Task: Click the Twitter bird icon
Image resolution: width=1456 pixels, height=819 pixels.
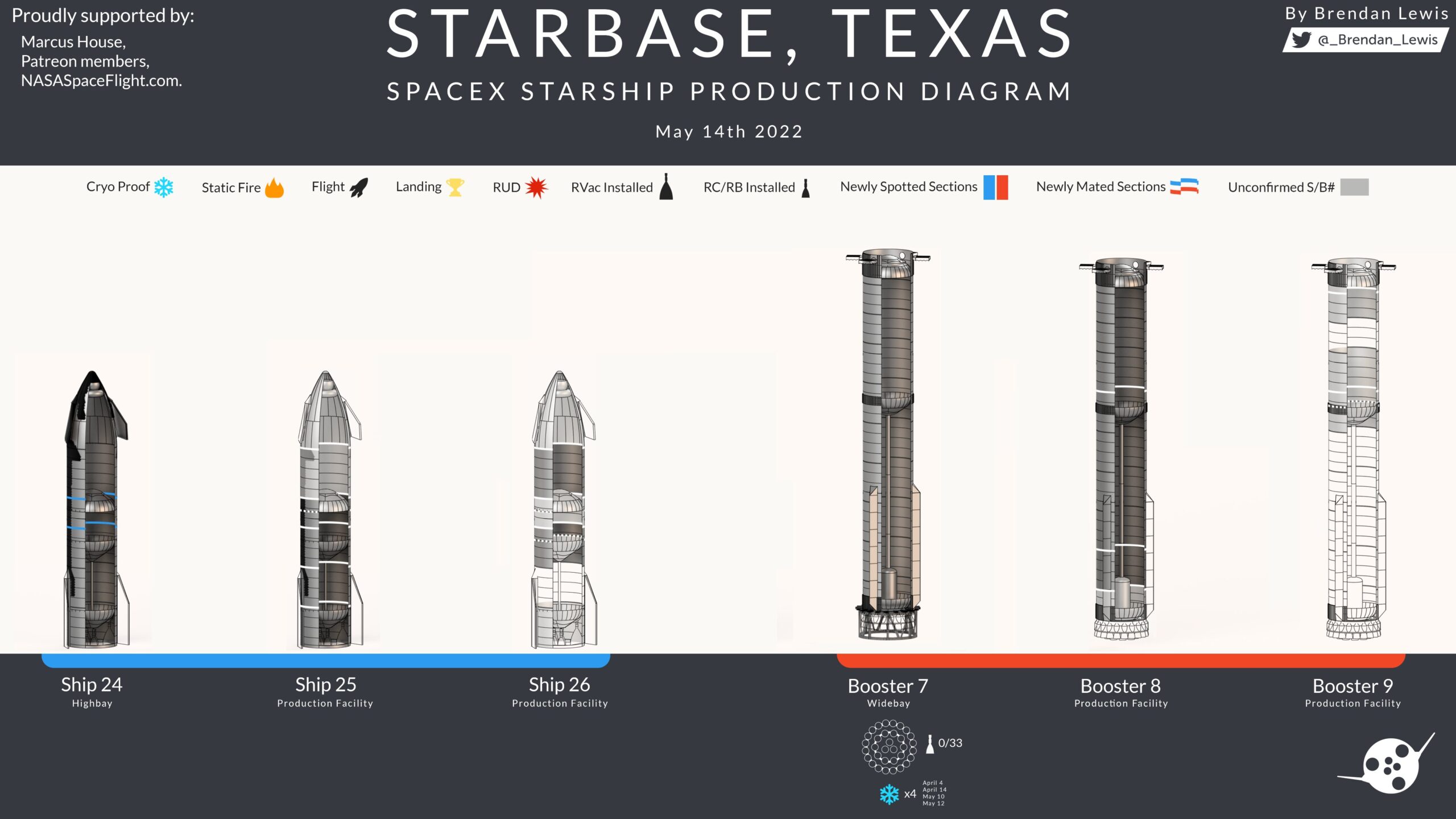Action: click(1301, 40)
